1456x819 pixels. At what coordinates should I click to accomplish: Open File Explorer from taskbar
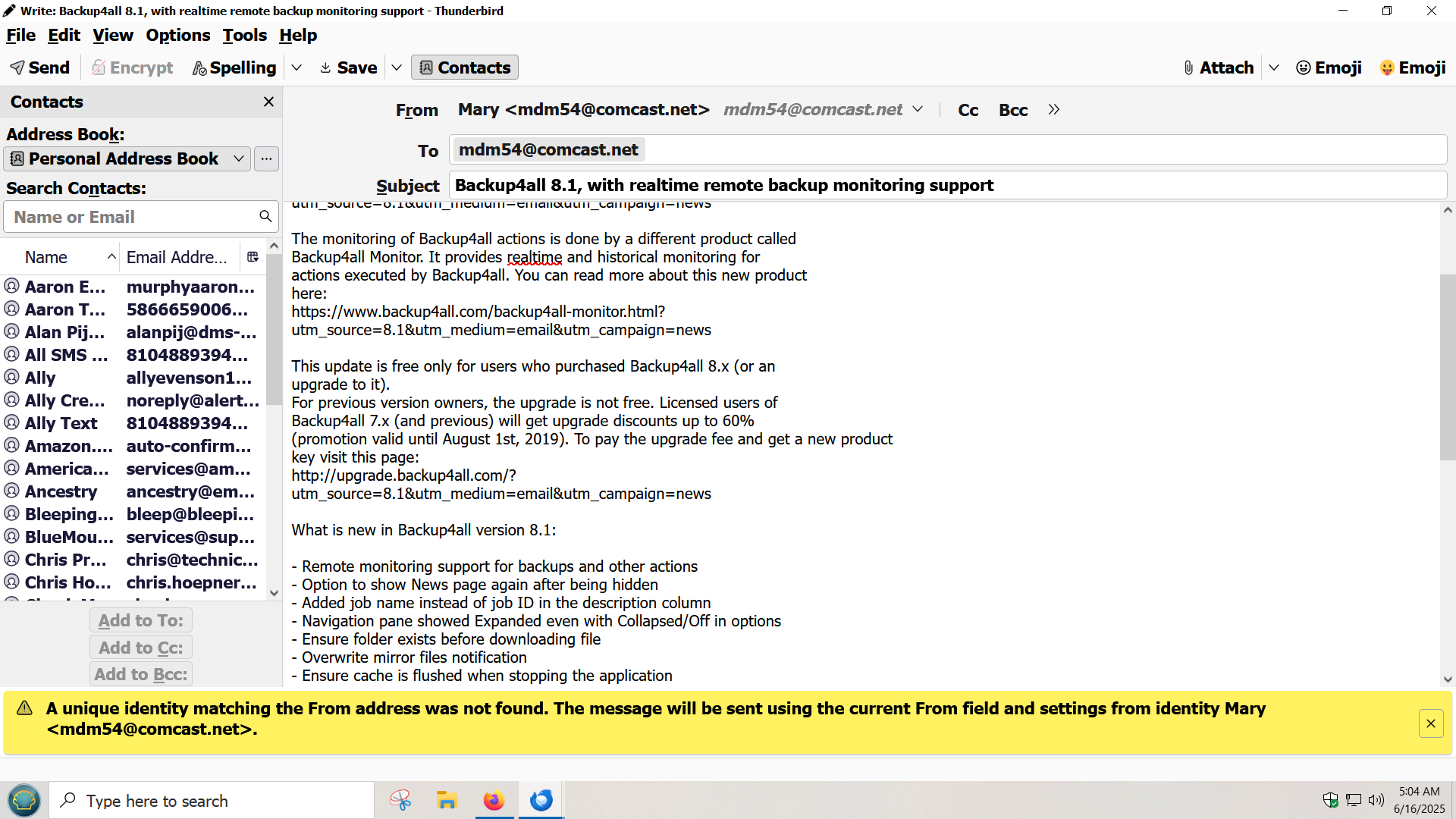point(447,800)
